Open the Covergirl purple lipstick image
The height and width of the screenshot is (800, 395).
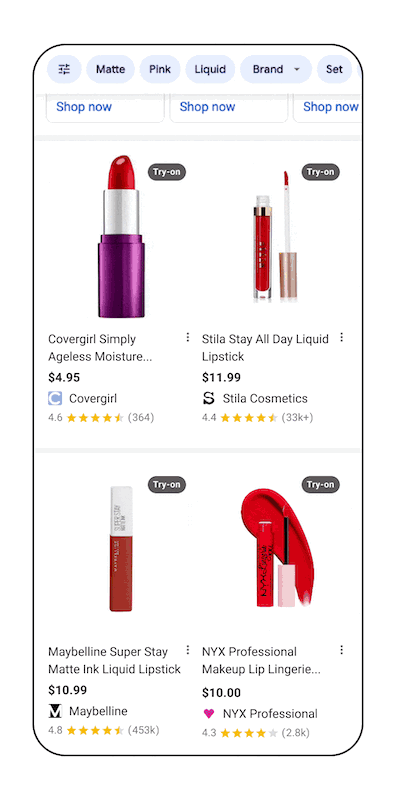[x=121, y=237]
